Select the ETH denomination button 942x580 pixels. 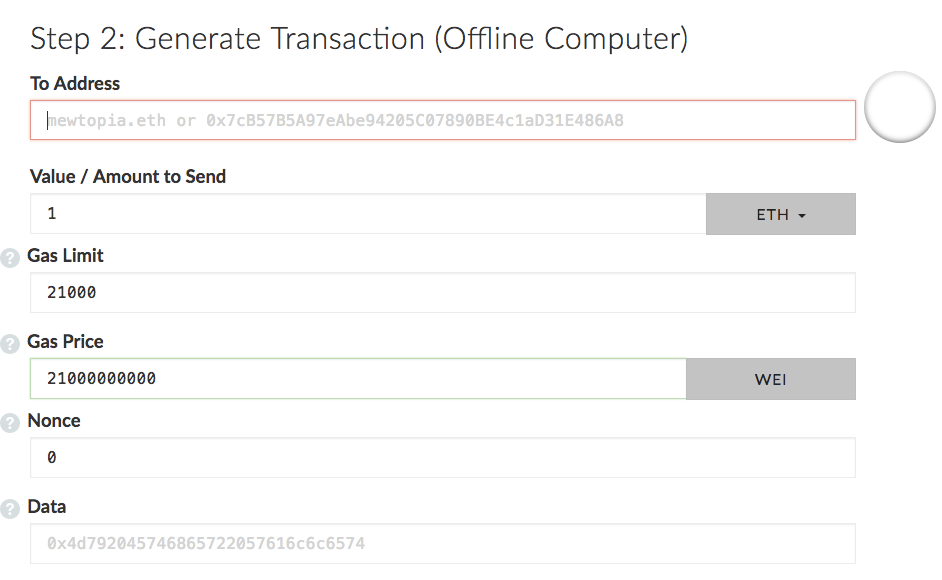(x=781, y=213)
